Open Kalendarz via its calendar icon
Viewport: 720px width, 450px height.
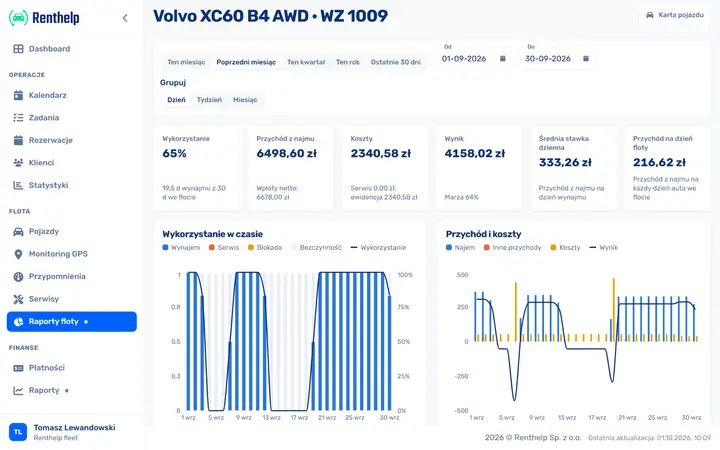18,95
